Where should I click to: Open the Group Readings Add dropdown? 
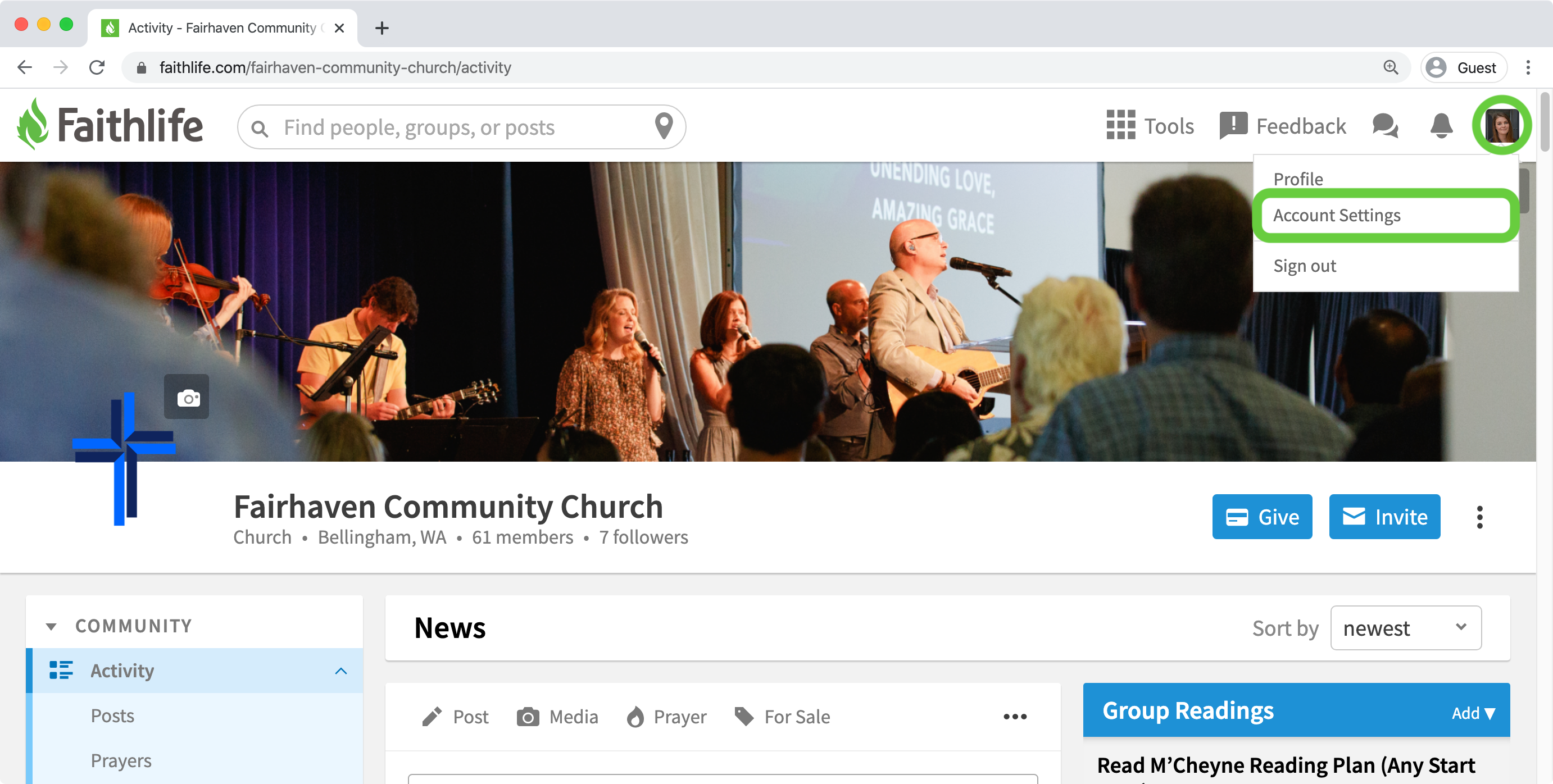[1473, 712]
